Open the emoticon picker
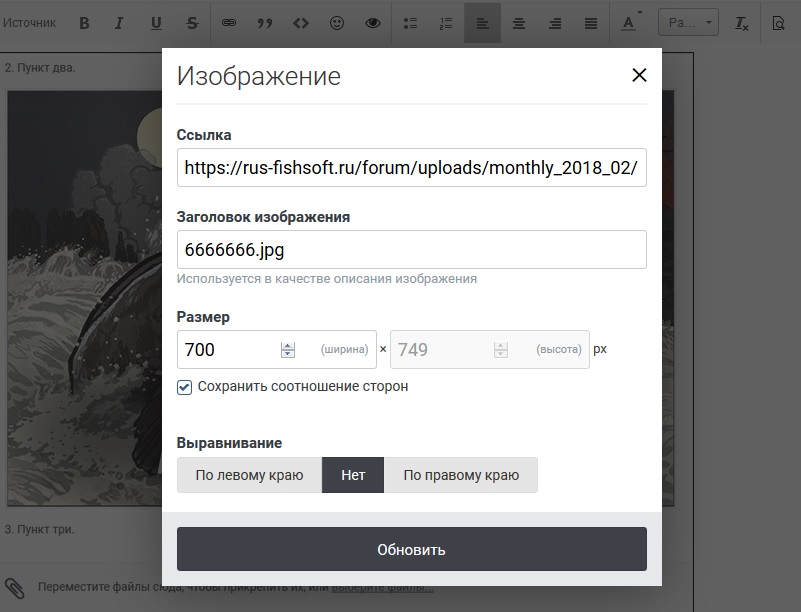The width and height of the screenshot is (801, 612). tap(337, 22)
